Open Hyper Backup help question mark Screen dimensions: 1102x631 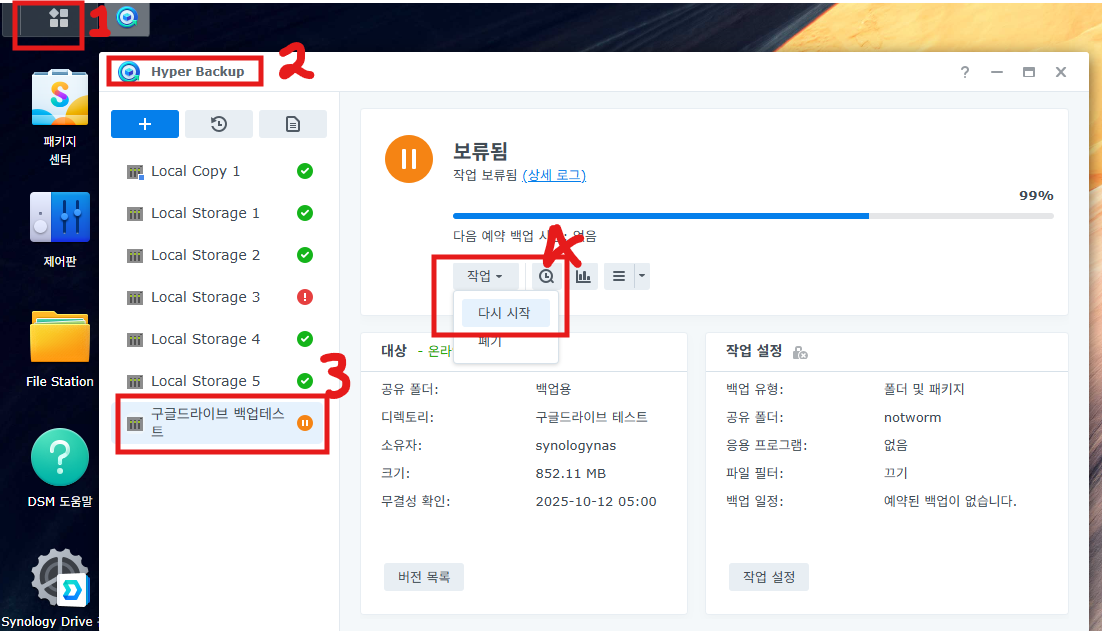point(965,72)
